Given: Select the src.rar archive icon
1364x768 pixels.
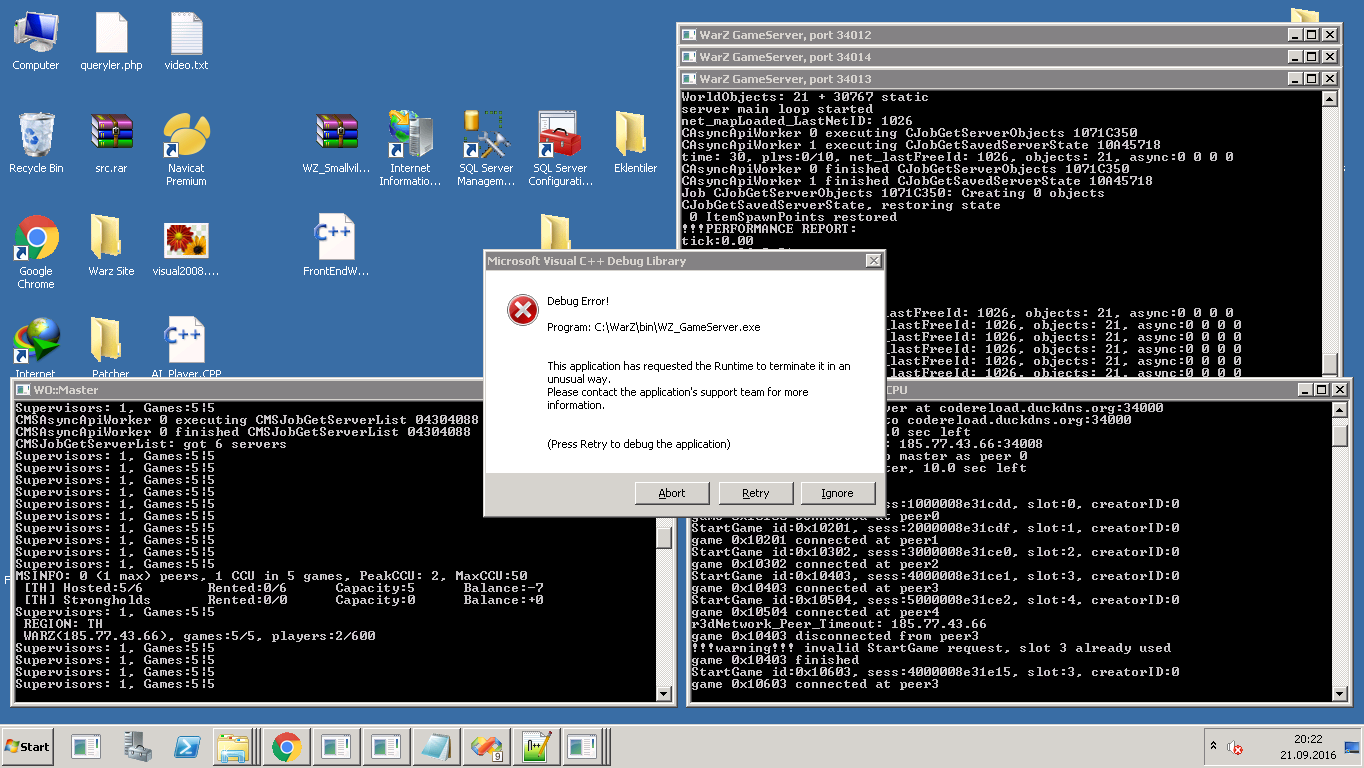Looking at the screenshot, I should pyautogui.click(x=111, y=143).
